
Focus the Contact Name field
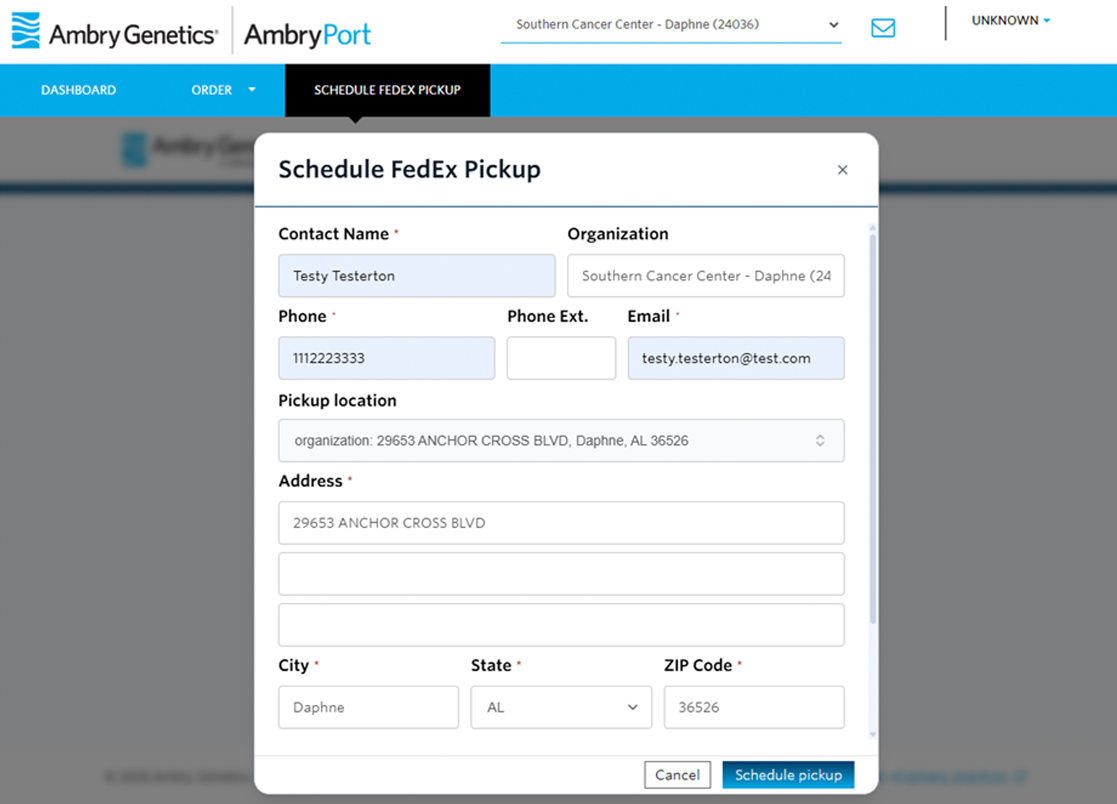[417, 276]
